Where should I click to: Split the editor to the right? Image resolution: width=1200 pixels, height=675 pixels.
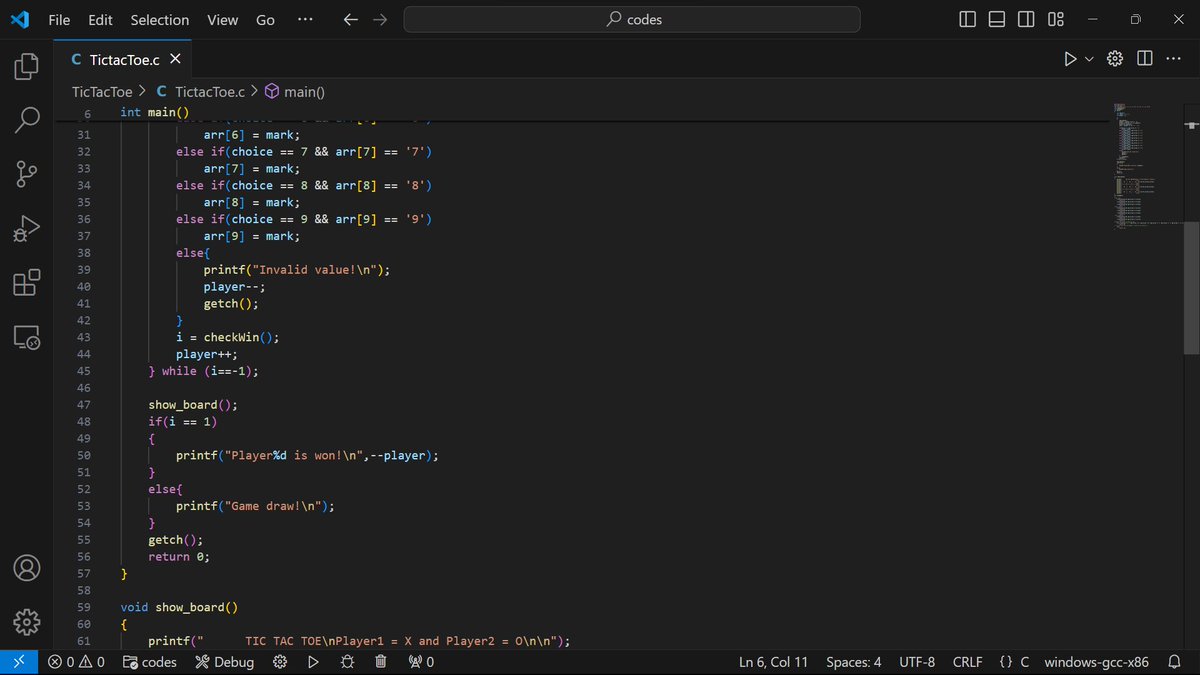click(x=1145, y=59)
